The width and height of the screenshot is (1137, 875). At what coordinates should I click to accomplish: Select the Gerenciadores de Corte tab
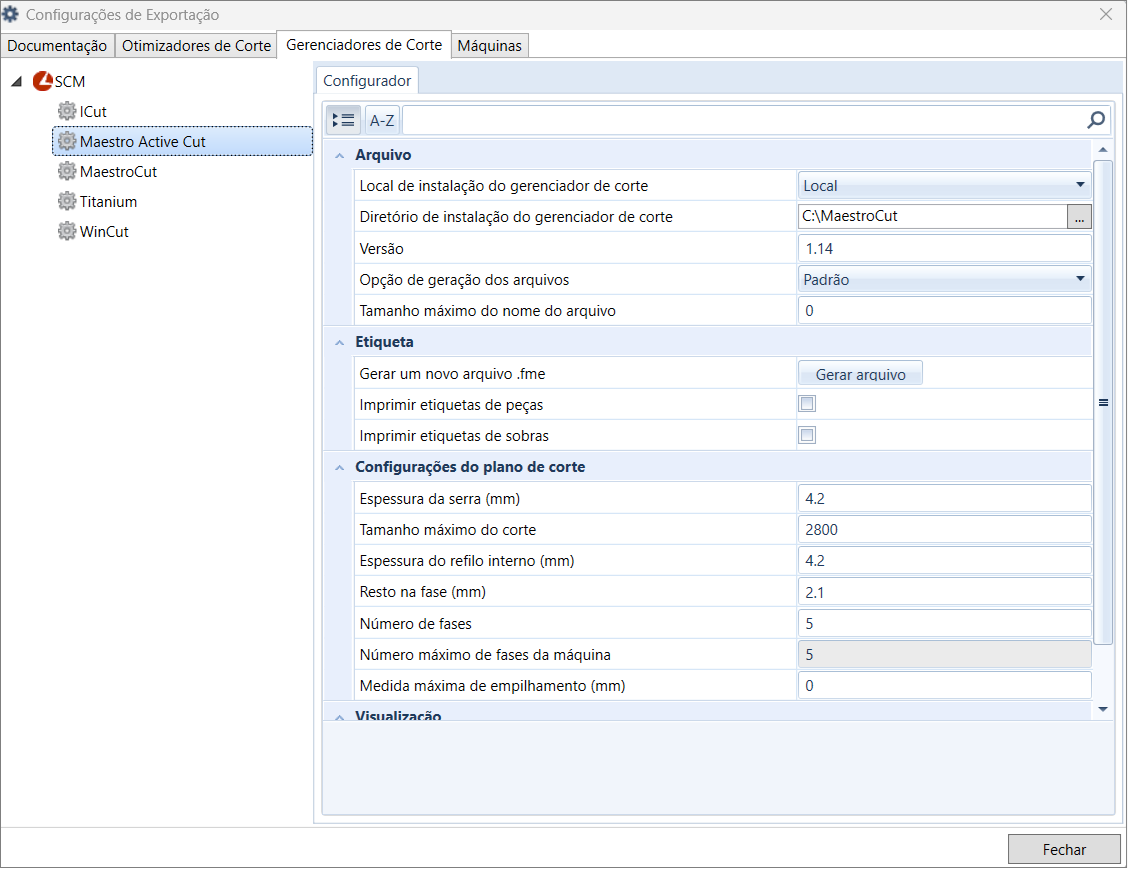(364, 45)
